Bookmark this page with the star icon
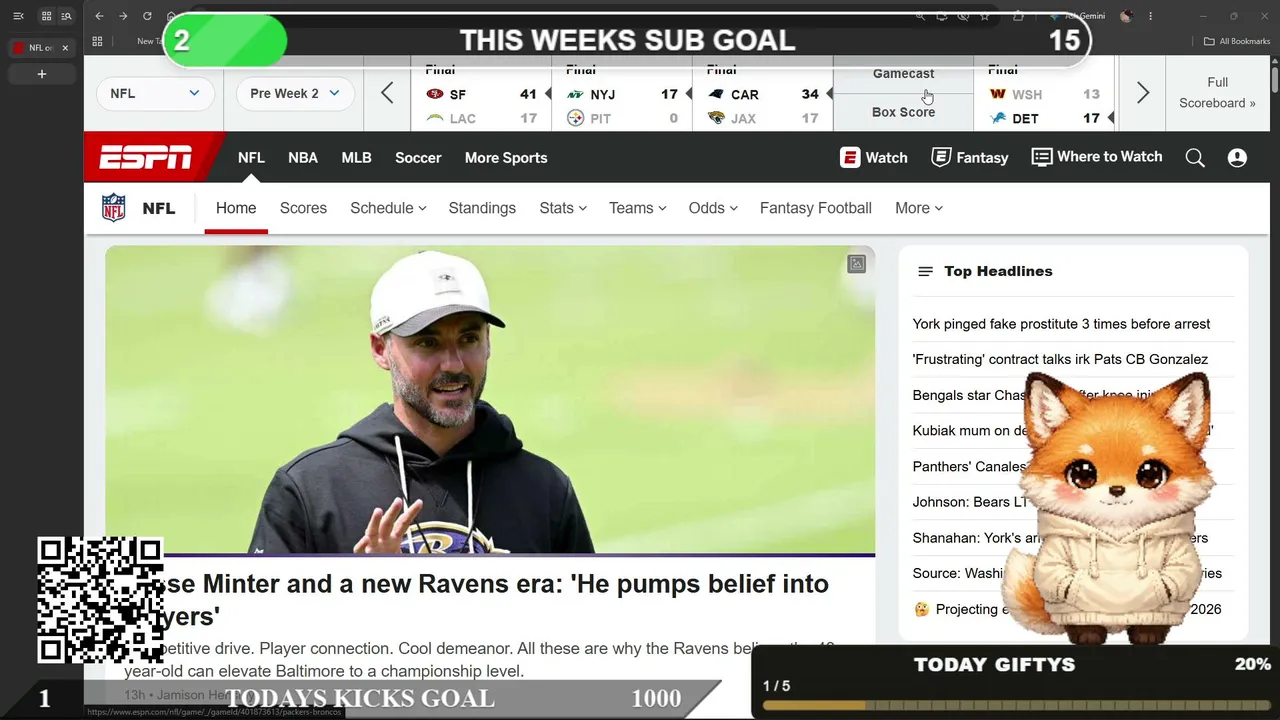This screenshot has height=720, width=1280. click(985, 16)
